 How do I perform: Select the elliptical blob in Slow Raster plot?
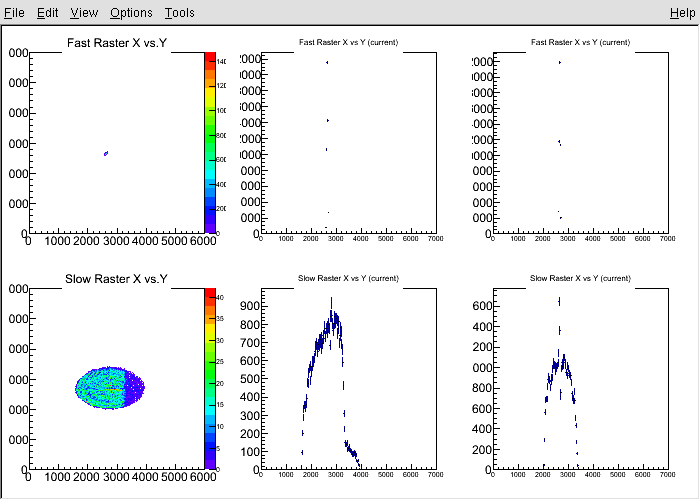pos(110,388)
